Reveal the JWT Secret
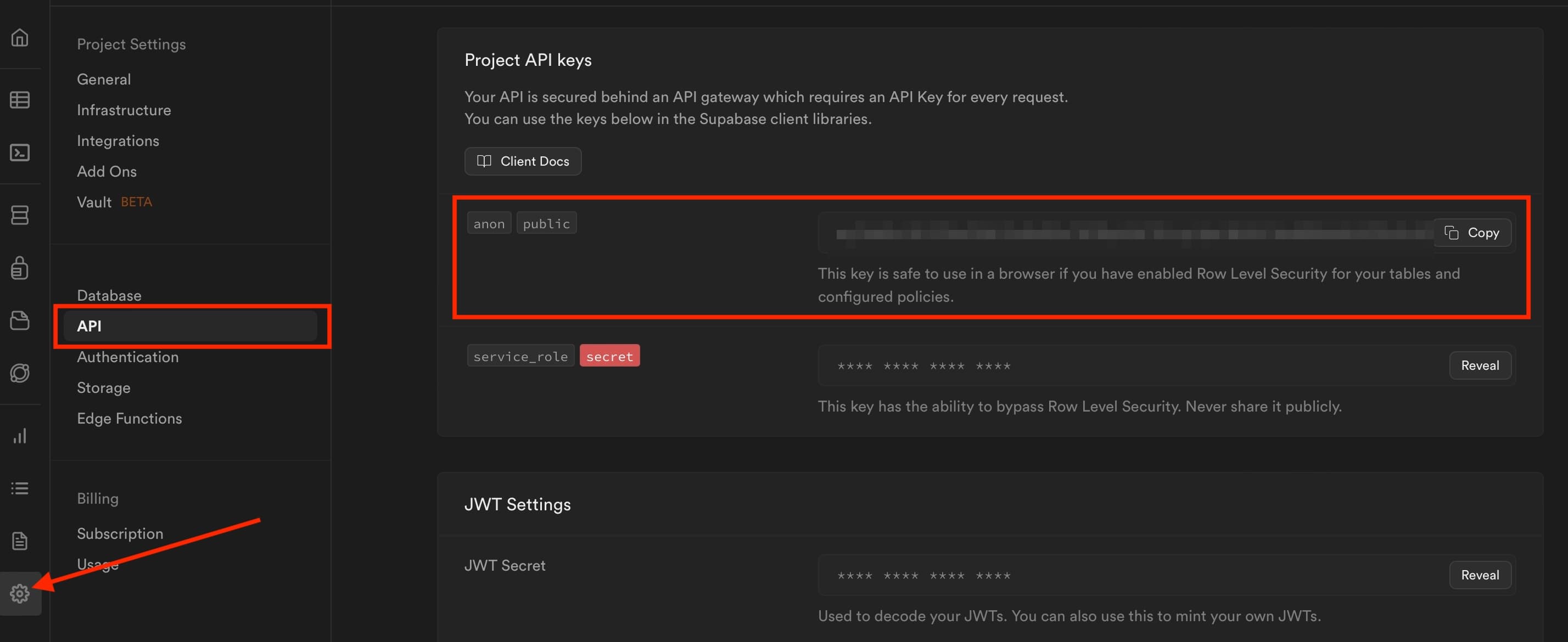 pos(1480,575)
